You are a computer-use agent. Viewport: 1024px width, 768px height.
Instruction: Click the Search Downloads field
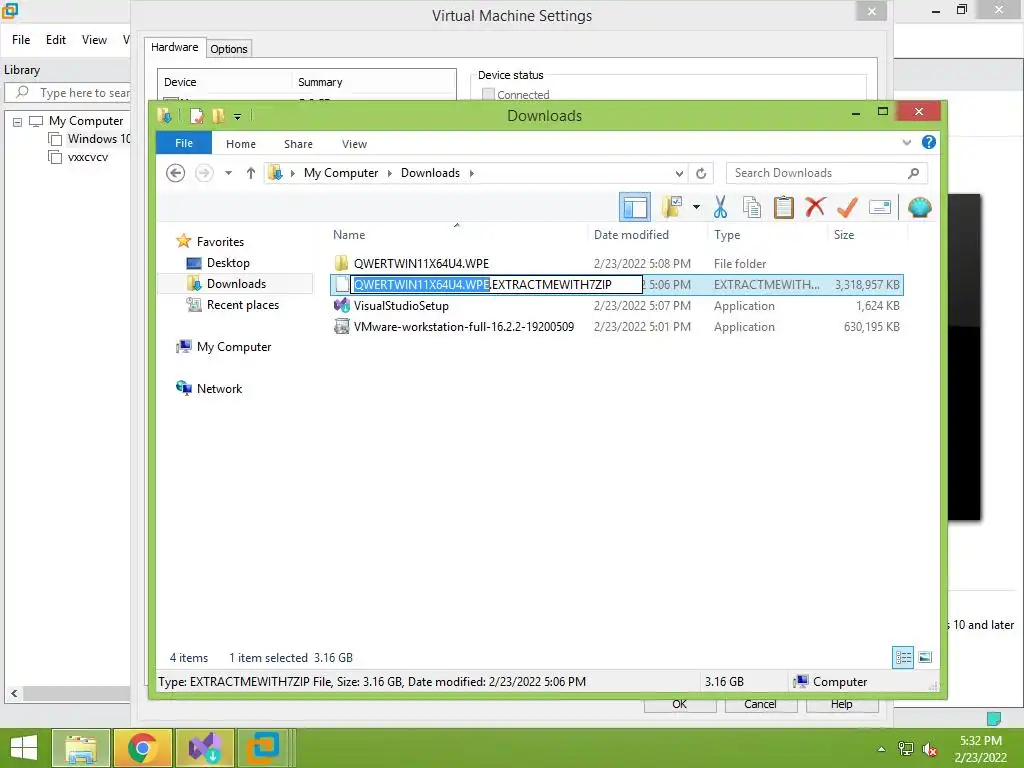(826, 173)
